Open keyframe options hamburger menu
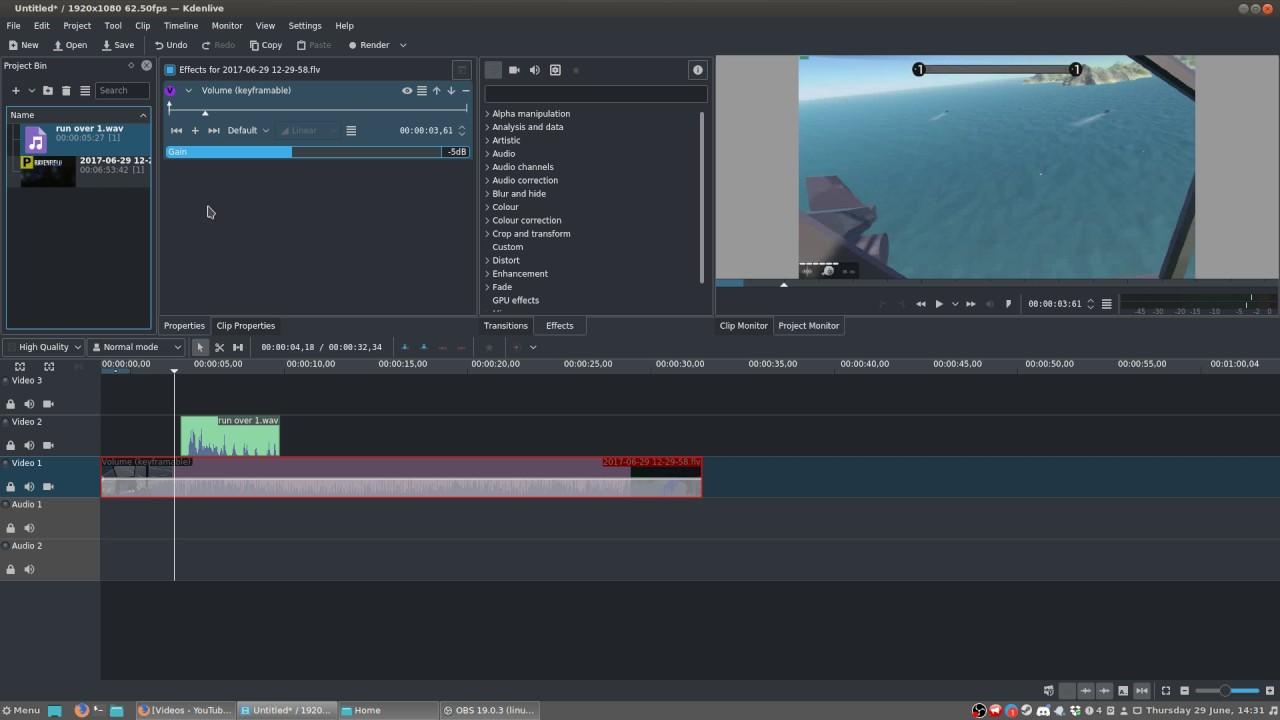 (x=351, y=131)
